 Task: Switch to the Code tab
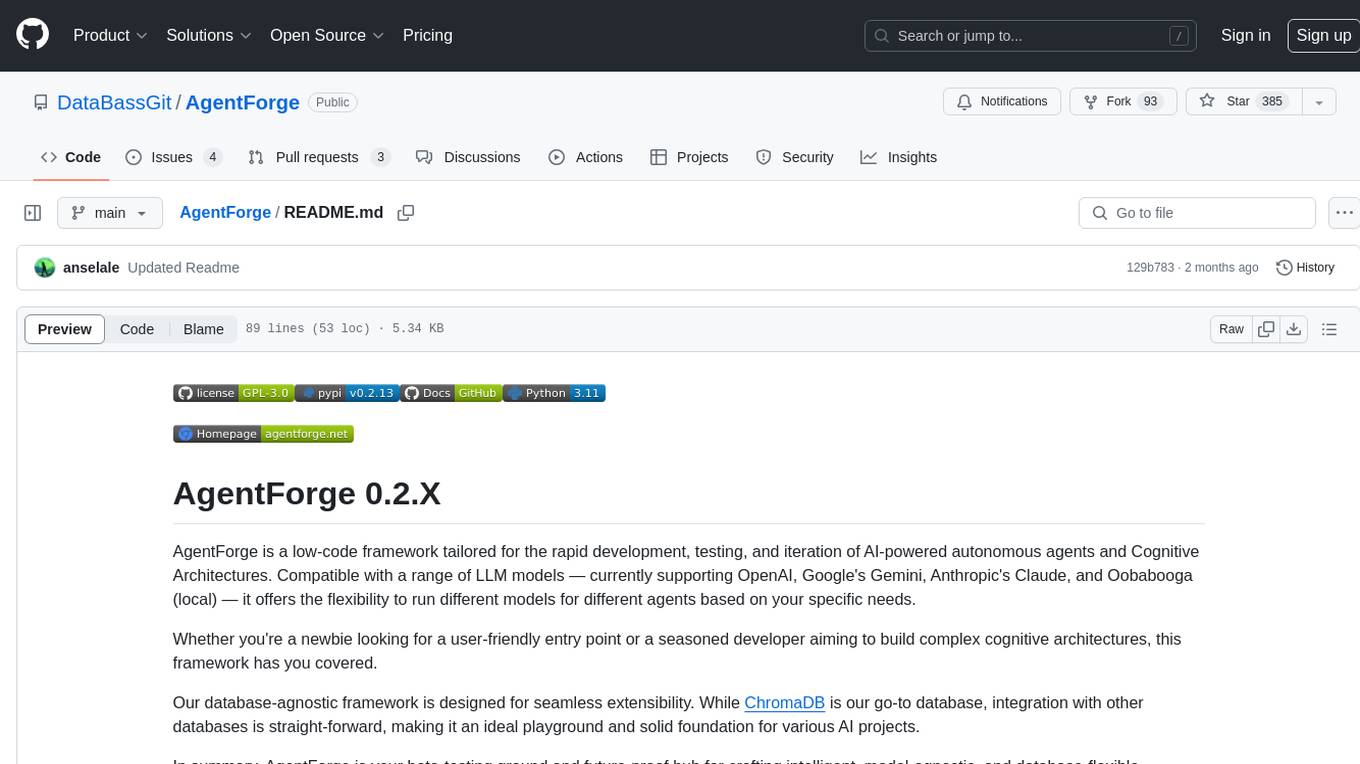[71, 157]
